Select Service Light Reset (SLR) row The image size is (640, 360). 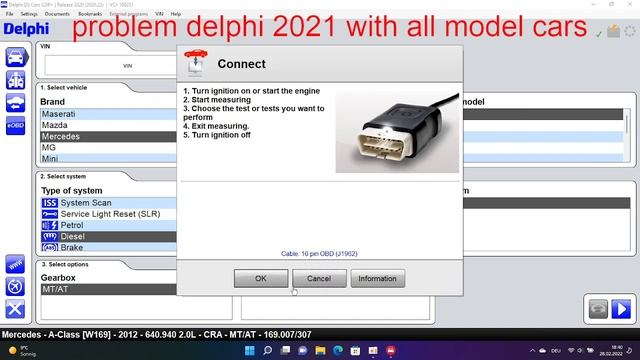109,214
